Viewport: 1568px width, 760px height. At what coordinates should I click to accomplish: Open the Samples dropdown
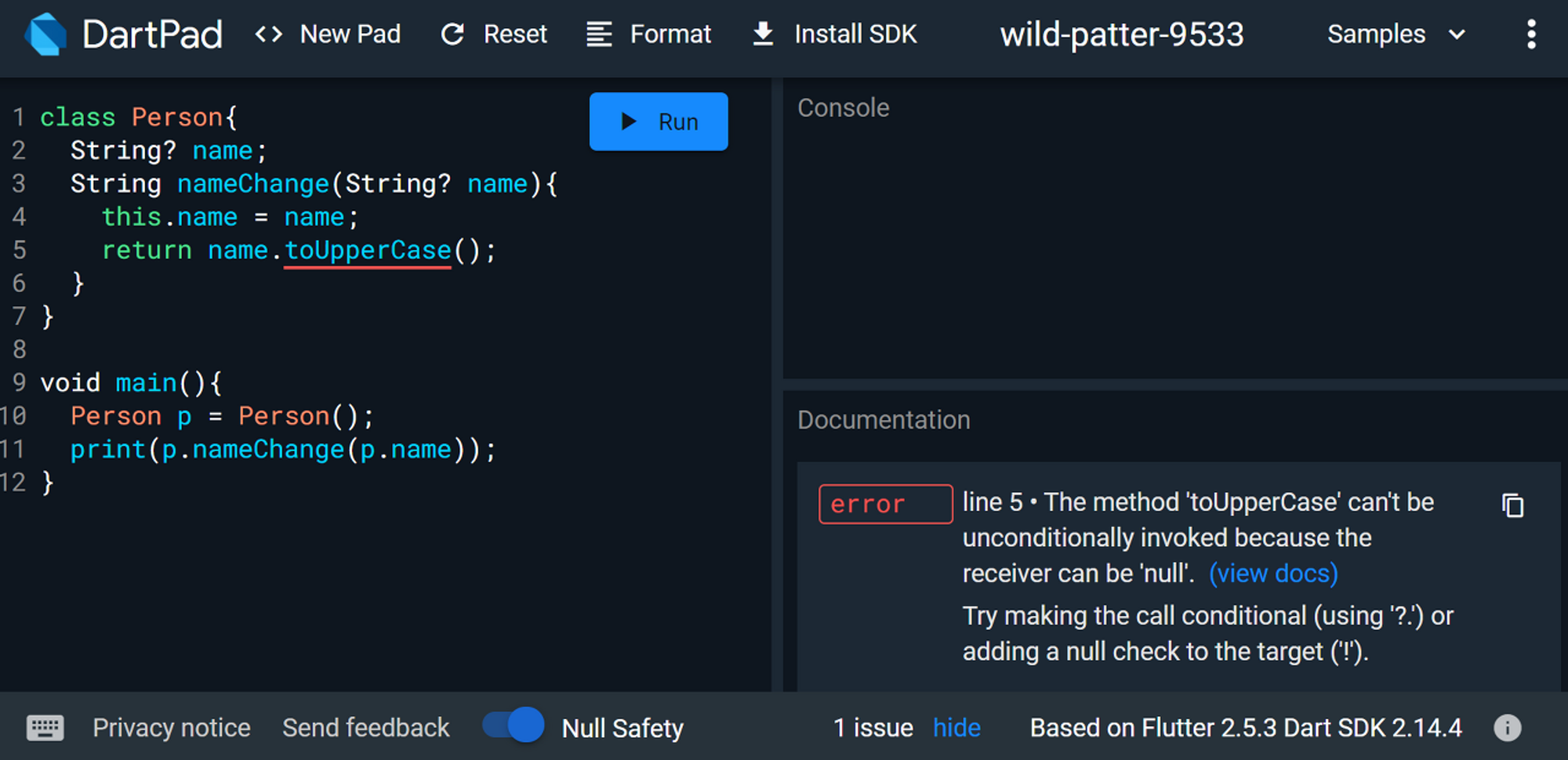[1396, 34]
